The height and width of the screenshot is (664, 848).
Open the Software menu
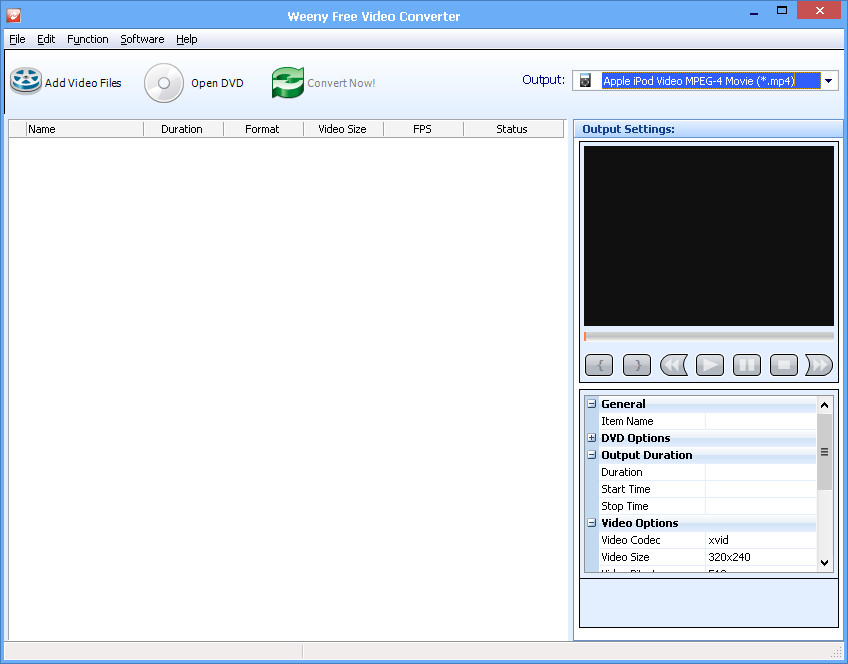coord(142,39)
